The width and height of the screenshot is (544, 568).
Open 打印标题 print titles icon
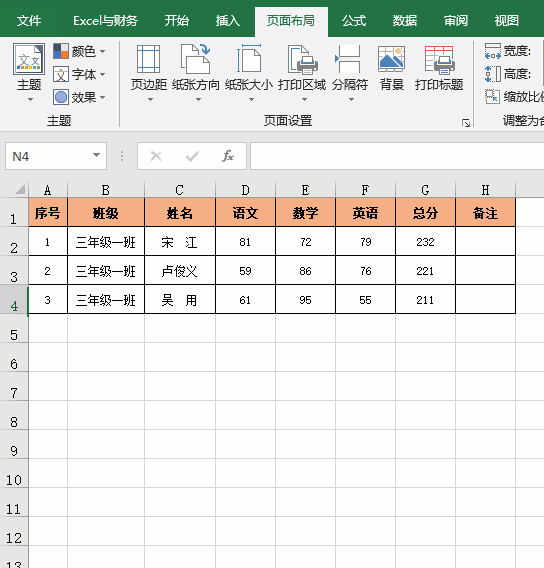[x=439, y=59]
